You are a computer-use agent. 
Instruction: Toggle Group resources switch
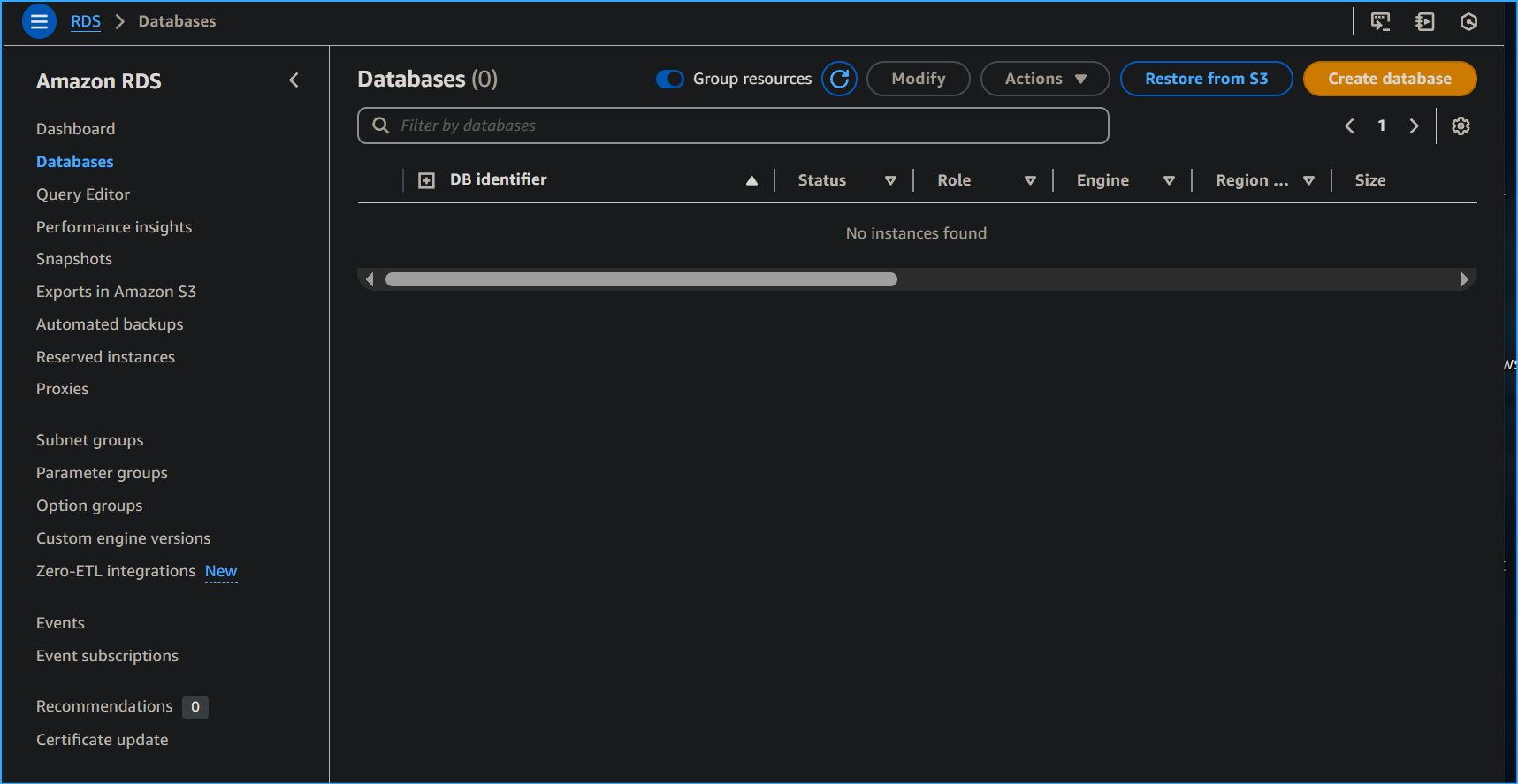coord(669,79)
